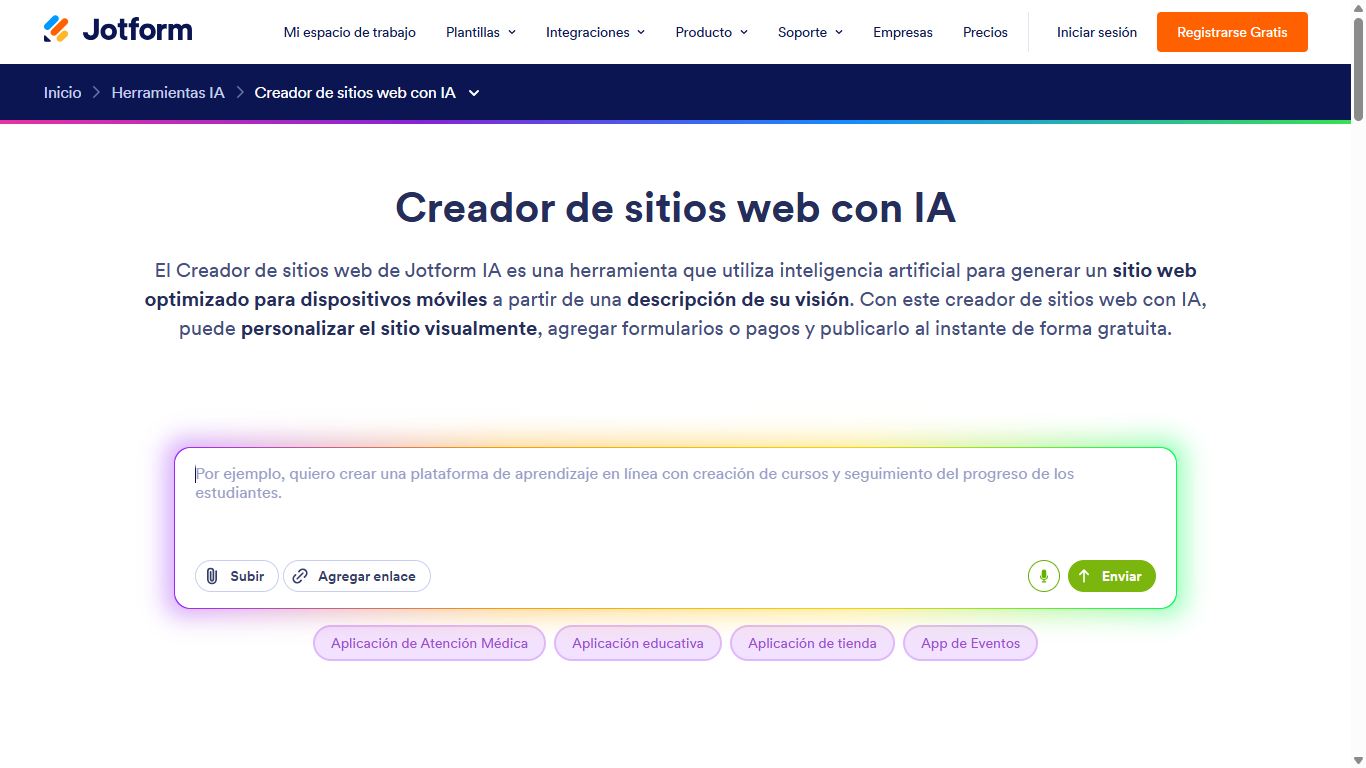This screenshot has width=1366, height=768.
Task: Click the paperclip icon in Subir button
Action: tap(212, 576)
